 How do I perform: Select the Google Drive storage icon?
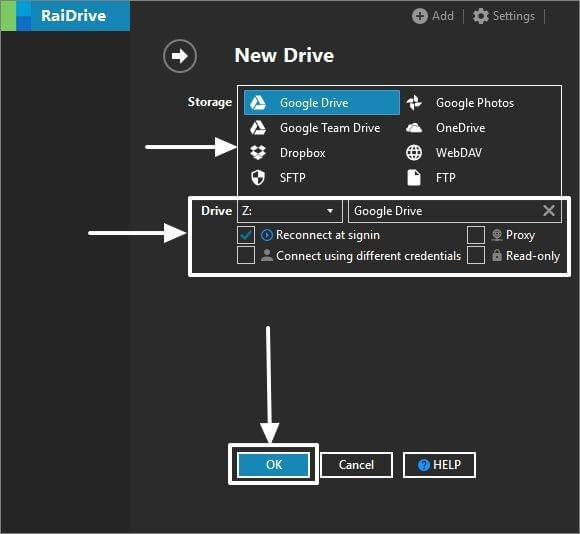point(258,102)
